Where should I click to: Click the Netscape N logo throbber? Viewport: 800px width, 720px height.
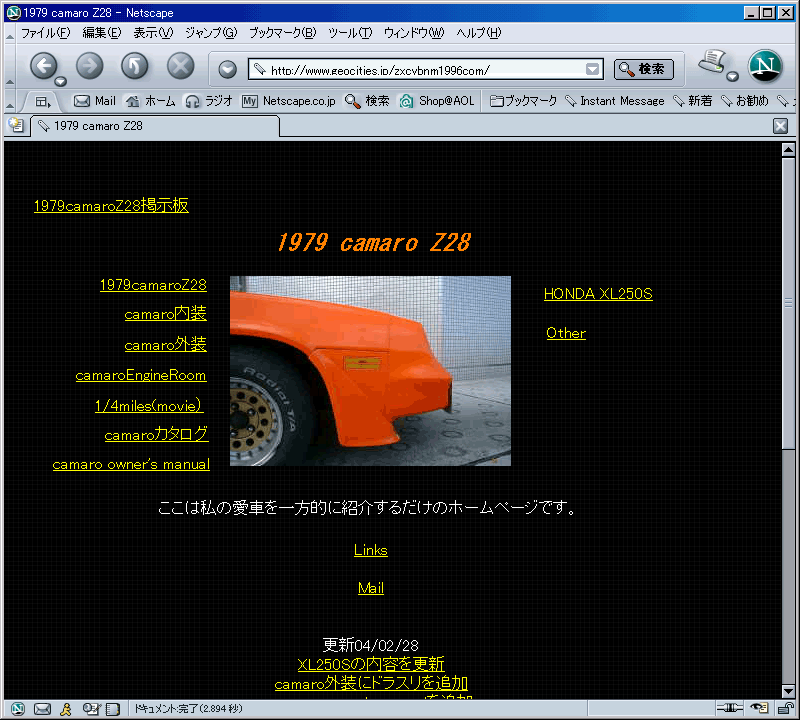[765, 66]
